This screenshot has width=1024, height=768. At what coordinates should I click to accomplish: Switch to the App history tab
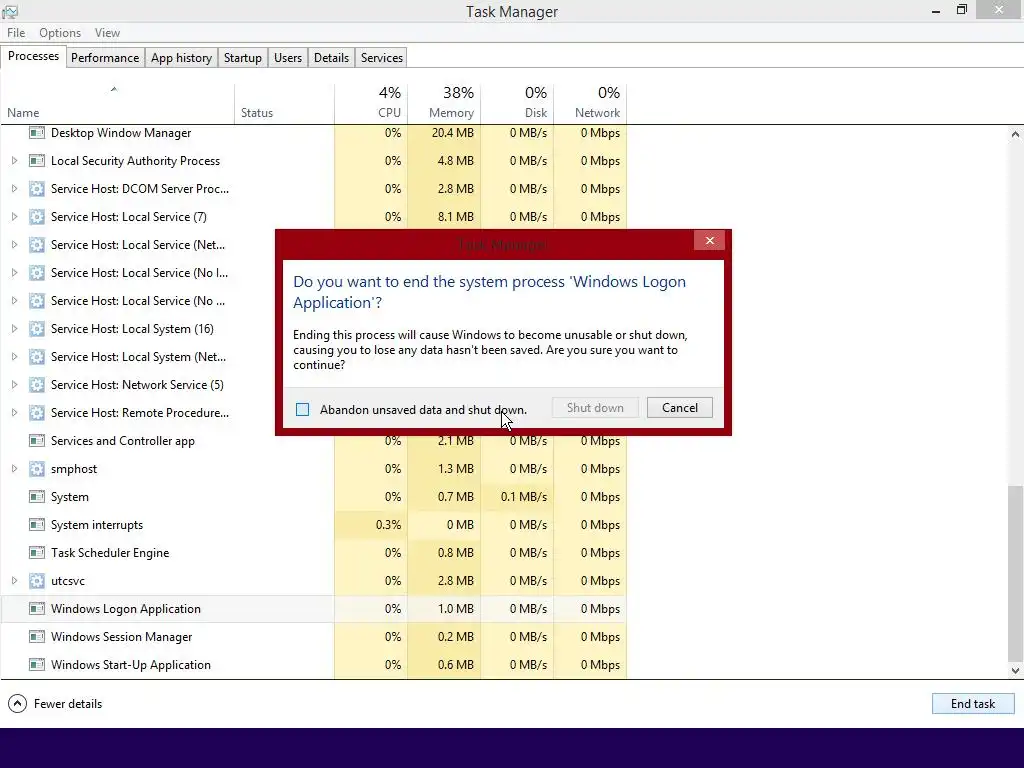point(182,57)
